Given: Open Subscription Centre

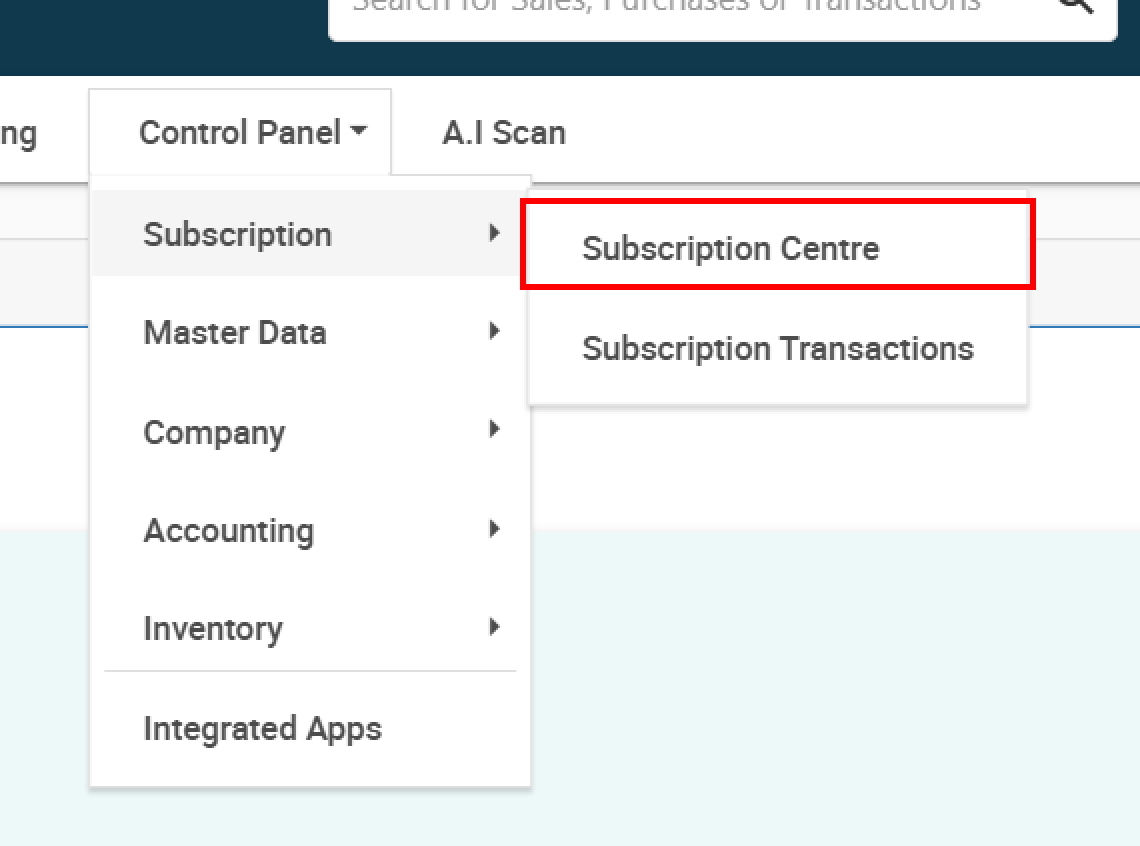Looking at the screenshot, I should point(777,245).
